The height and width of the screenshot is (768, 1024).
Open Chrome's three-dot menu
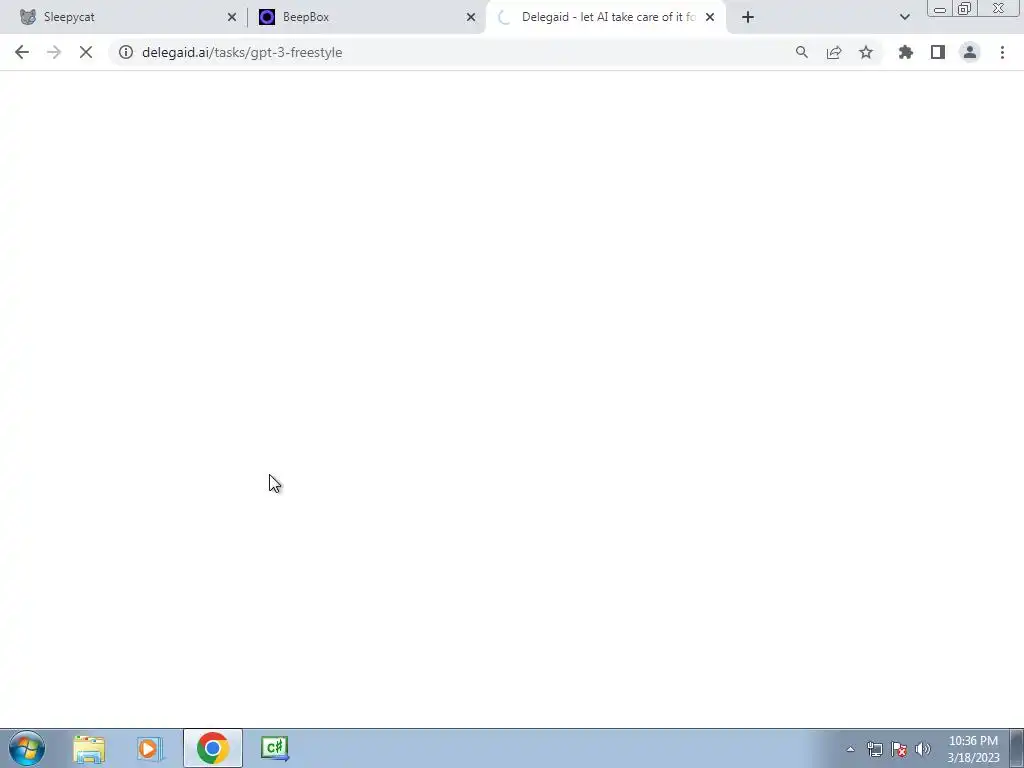pos(1002,52)
